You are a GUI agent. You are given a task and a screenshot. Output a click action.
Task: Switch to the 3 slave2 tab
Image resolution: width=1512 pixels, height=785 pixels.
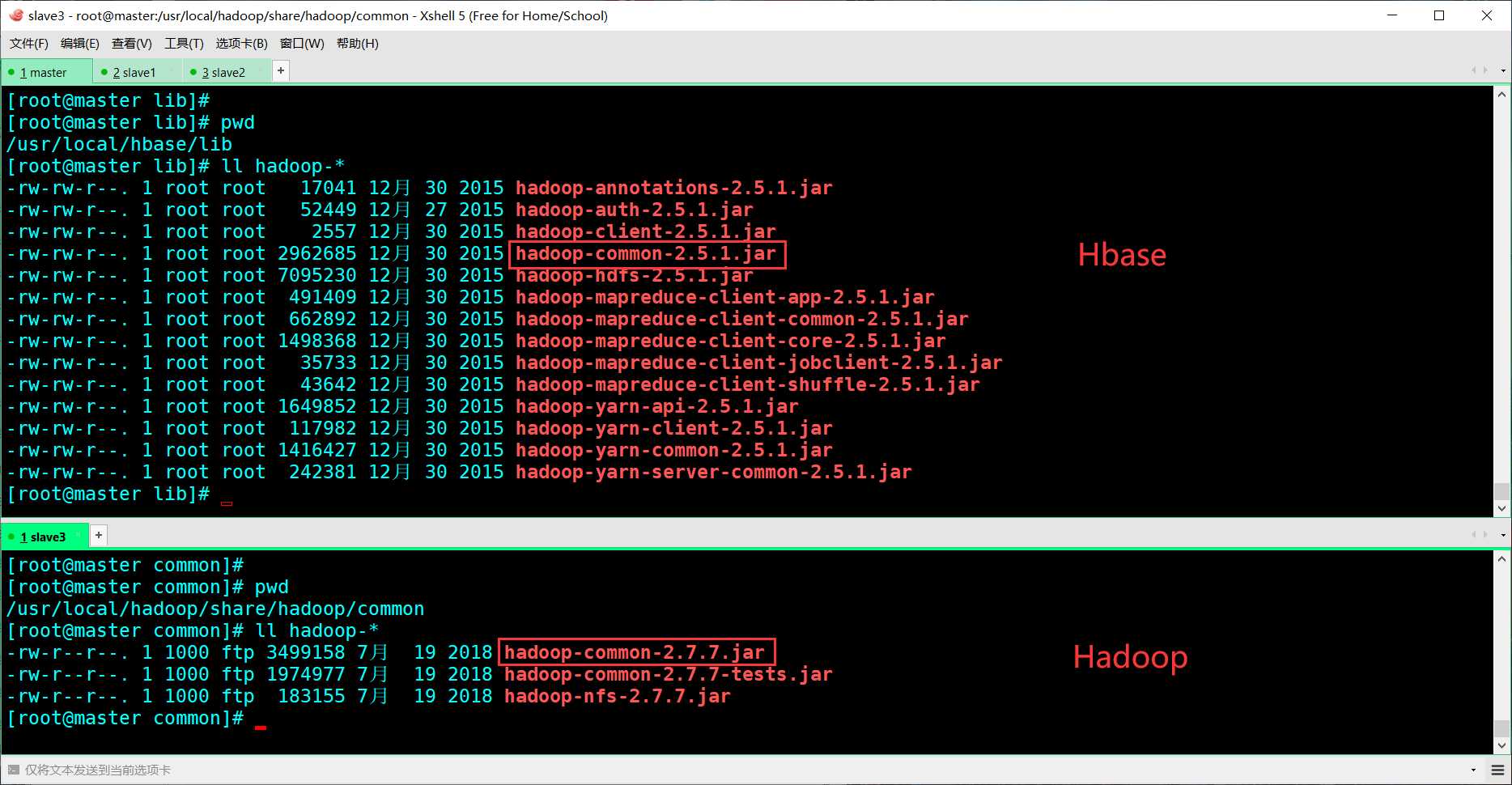227,72
